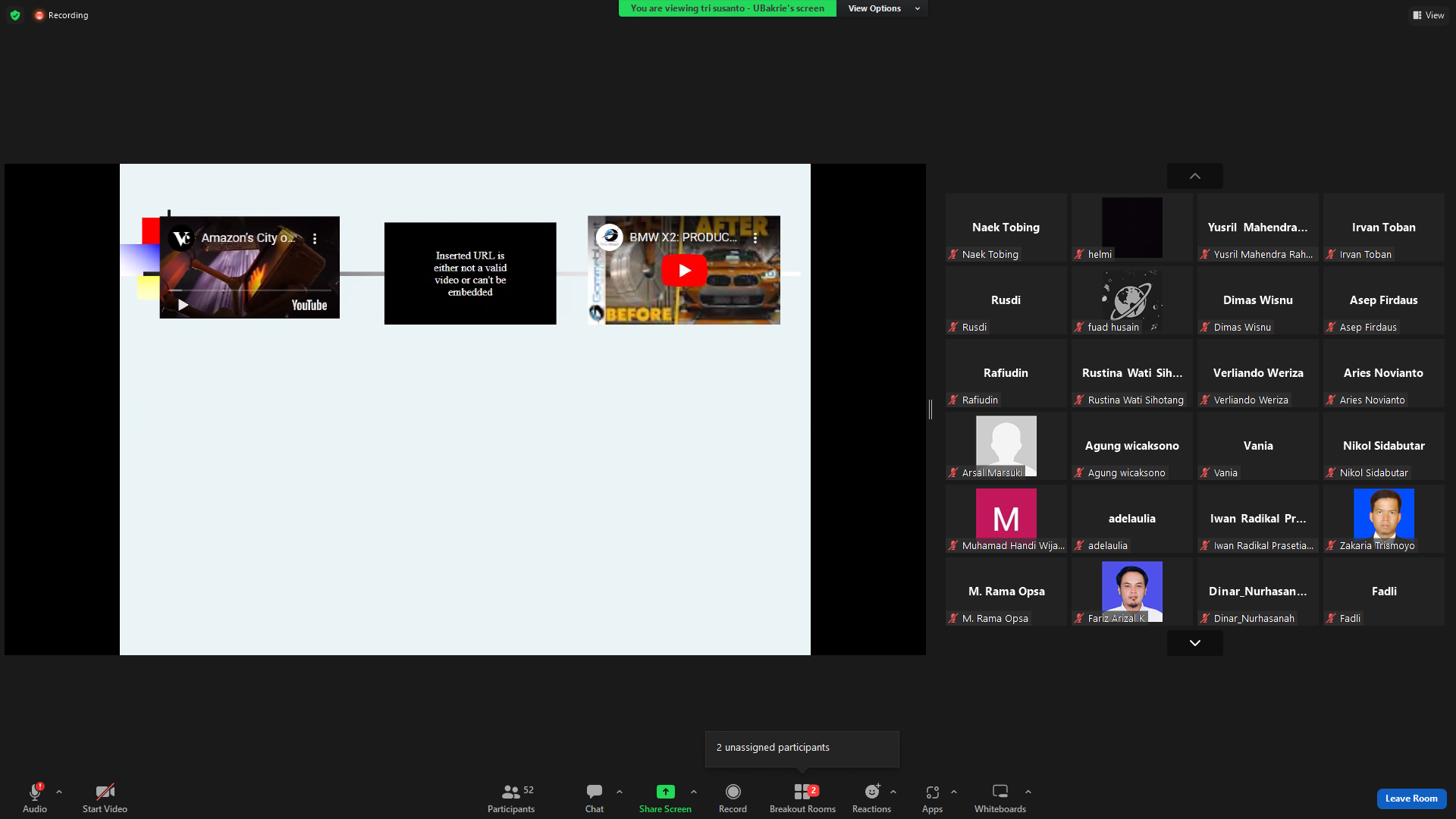This screenshot has width=1456, height=819.
Task: Open the View layout menu
Action: pos(1429,15)
